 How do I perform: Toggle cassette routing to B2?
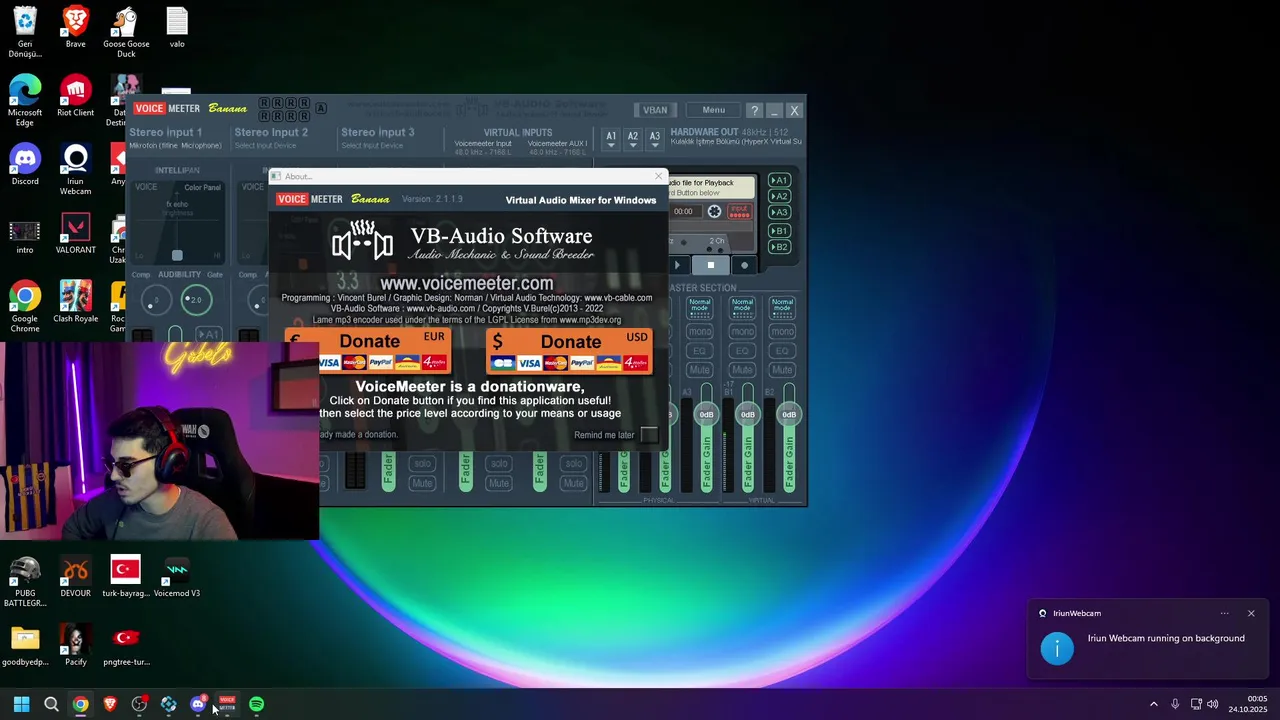click(x=779, y=247)
